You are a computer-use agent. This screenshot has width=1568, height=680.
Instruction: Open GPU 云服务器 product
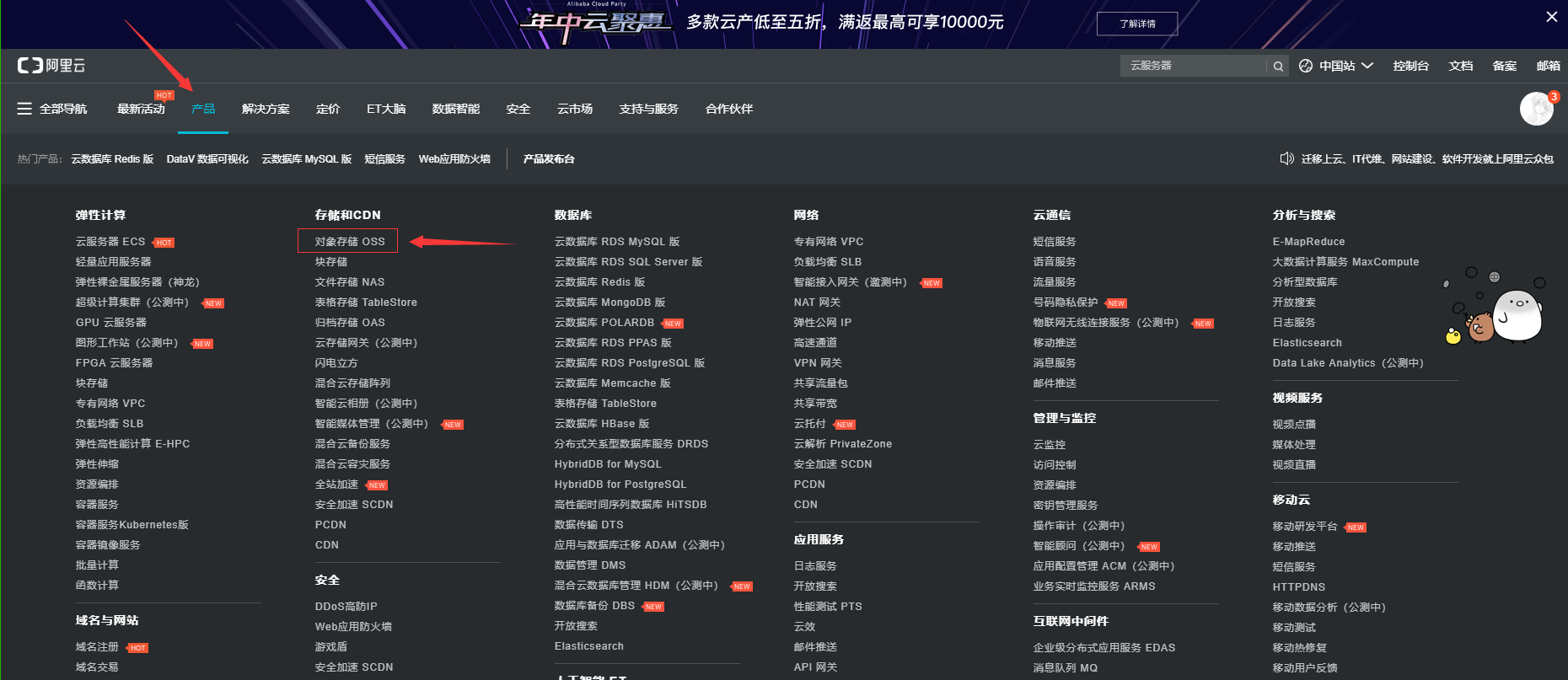[x=111, y=323]
